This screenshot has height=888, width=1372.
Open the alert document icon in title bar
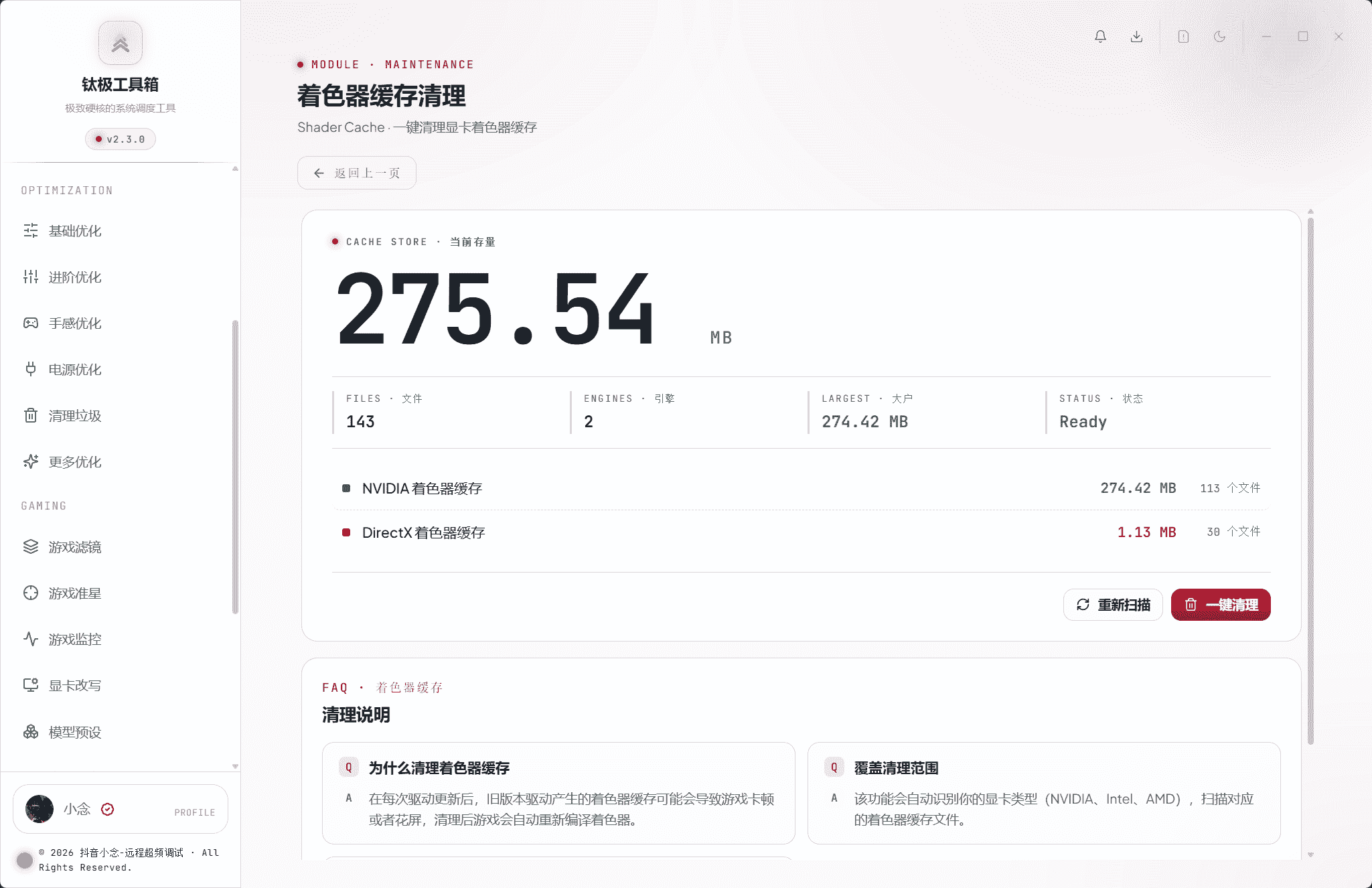[1183, 37]
